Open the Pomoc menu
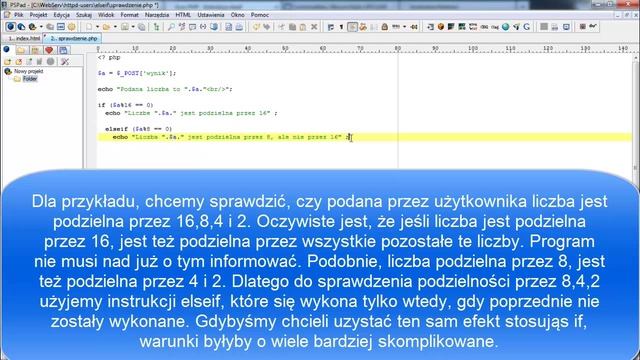The width and height of the screenshot is (640, 360). 260,15
